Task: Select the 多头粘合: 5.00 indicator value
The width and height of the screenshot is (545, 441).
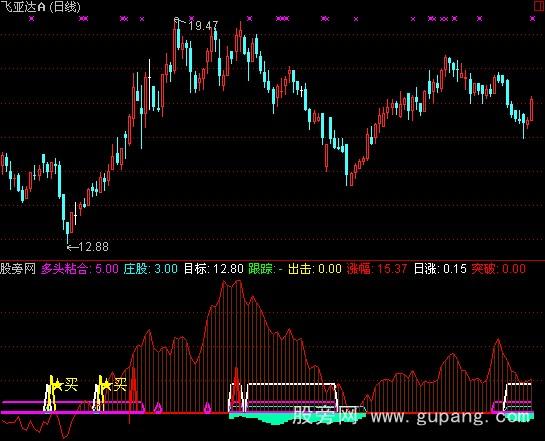Action: (80, 269)
